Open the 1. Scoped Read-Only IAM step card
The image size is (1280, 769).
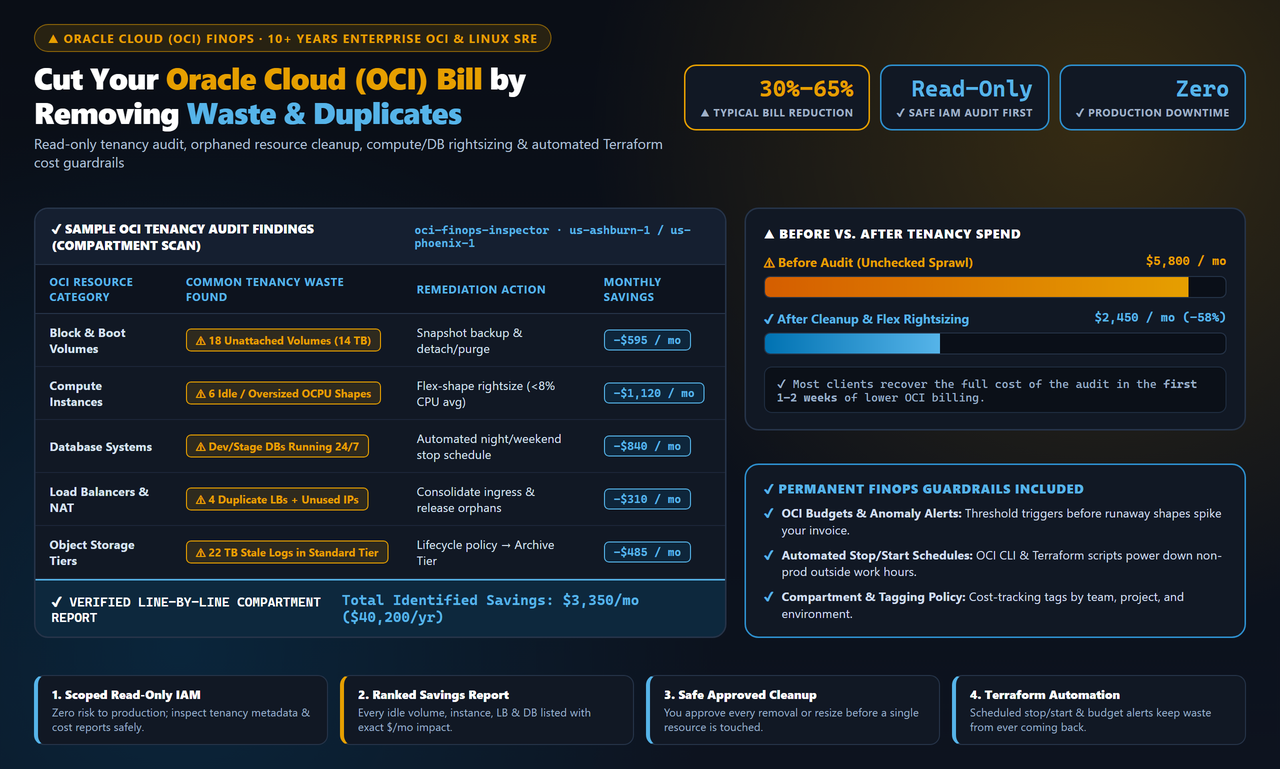click(x=181, y=710)
